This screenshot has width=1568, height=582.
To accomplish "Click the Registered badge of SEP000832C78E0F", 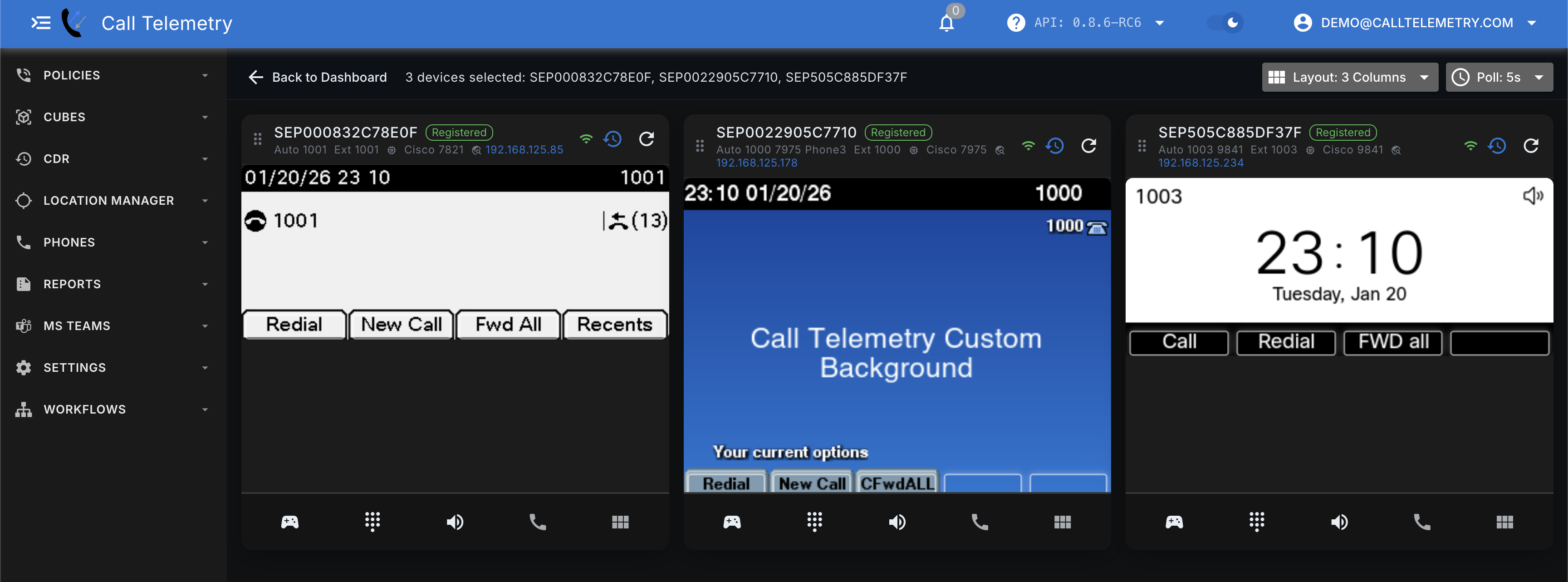I will tap(459, 133).
